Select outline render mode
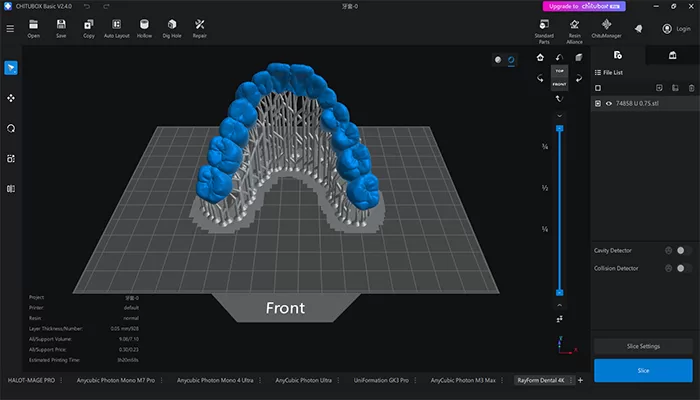Viewport: 700px width, 400px height. coord(511,60)
